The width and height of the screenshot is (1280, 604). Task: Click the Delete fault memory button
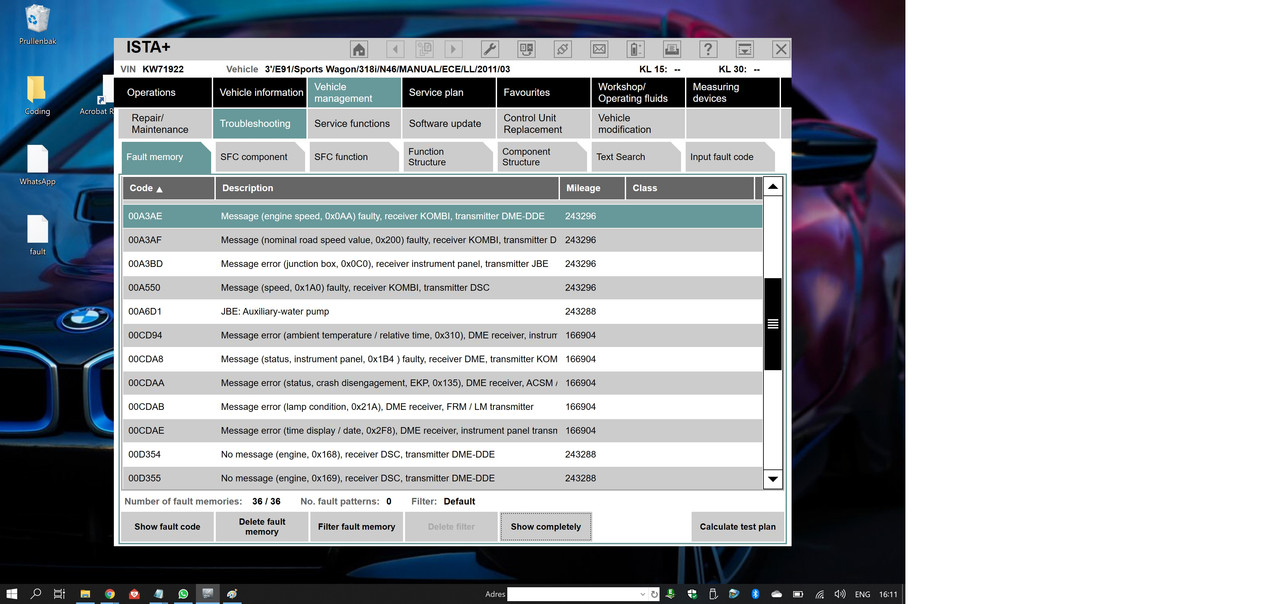pyautogui.click(x=262, y=527)
